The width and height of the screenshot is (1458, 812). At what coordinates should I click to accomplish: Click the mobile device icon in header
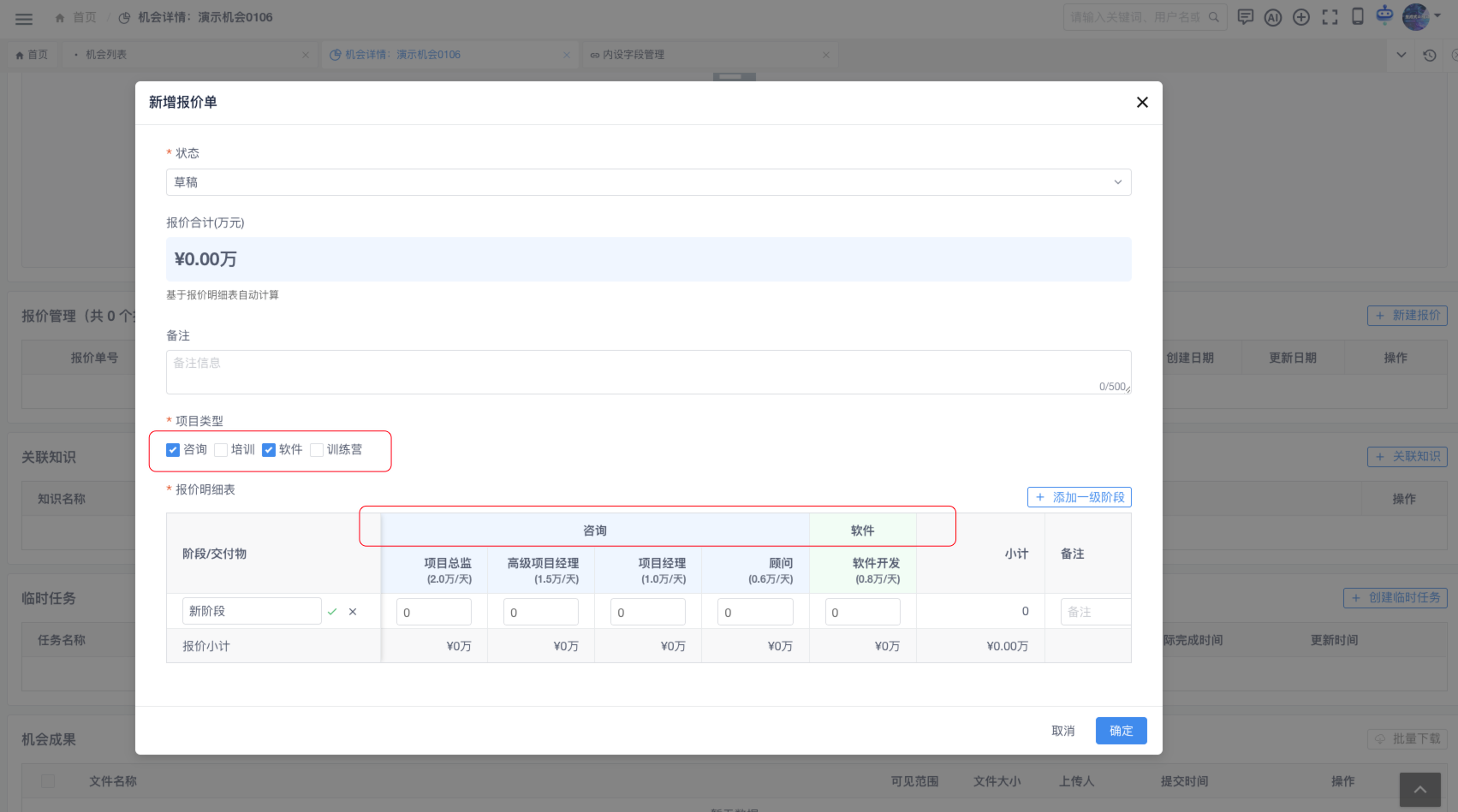1357,17
